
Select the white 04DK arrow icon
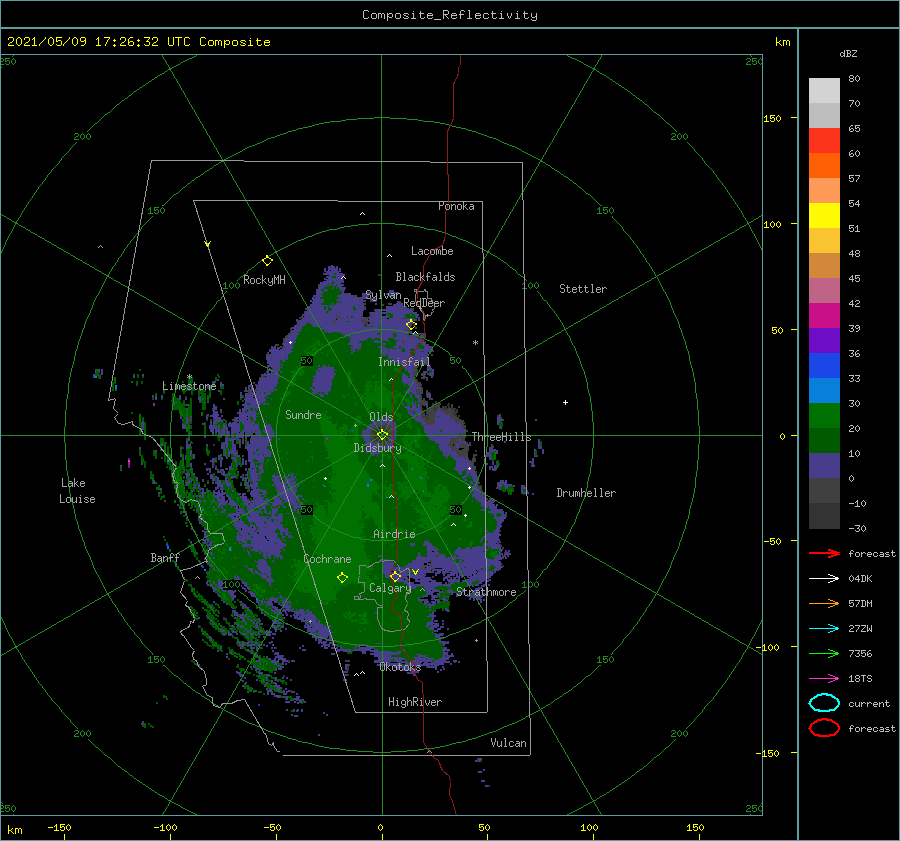click(x=824, y=578)
